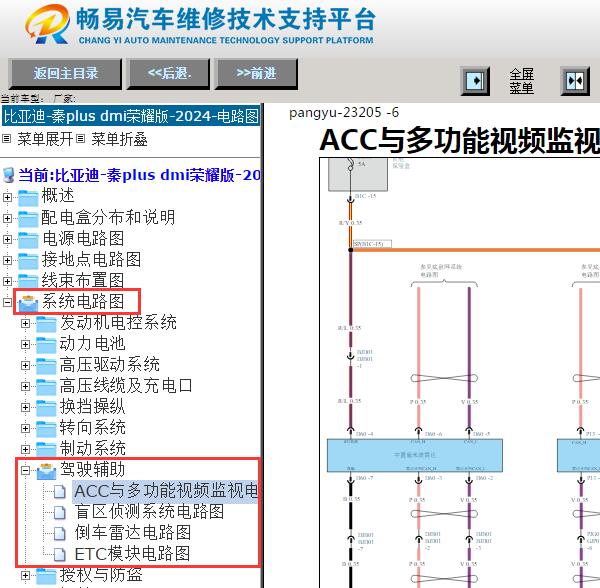
Task: Click the 配电盒分布和说明 folder icon
Action: click(28, 218)
